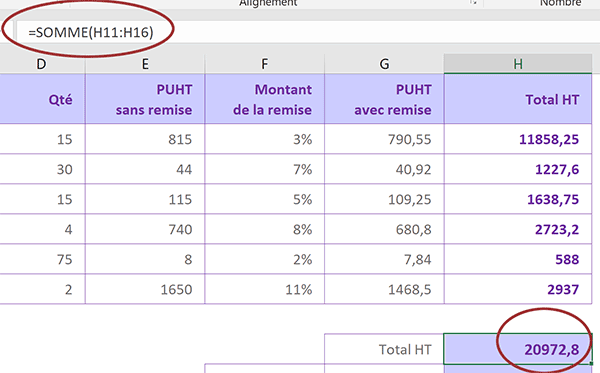Select the unit price cell 44
600x373 pixels.
145,169
